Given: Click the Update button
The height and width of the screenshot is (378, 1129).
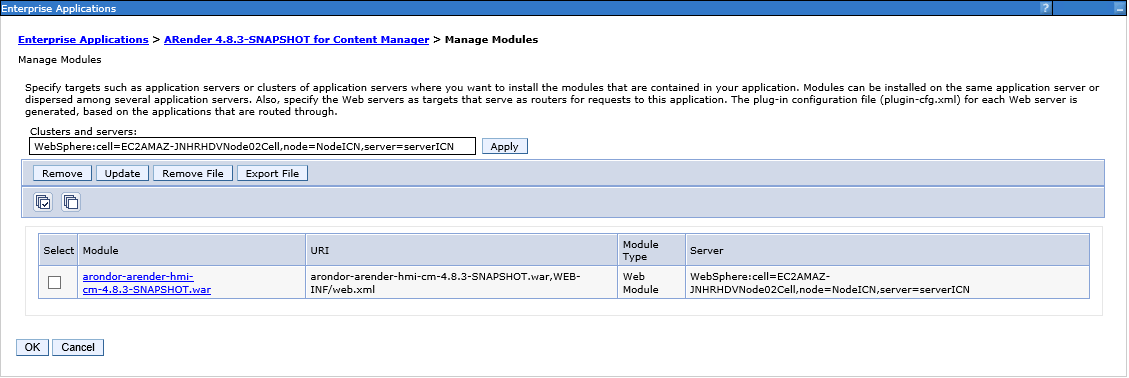Looking at the screenshot, I should (122, 174).
